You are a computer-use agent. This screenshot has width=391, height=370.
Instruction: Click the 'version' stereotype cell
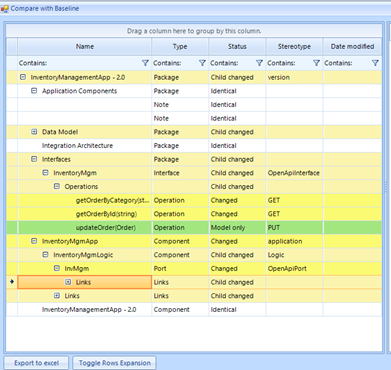pos(294,77)
